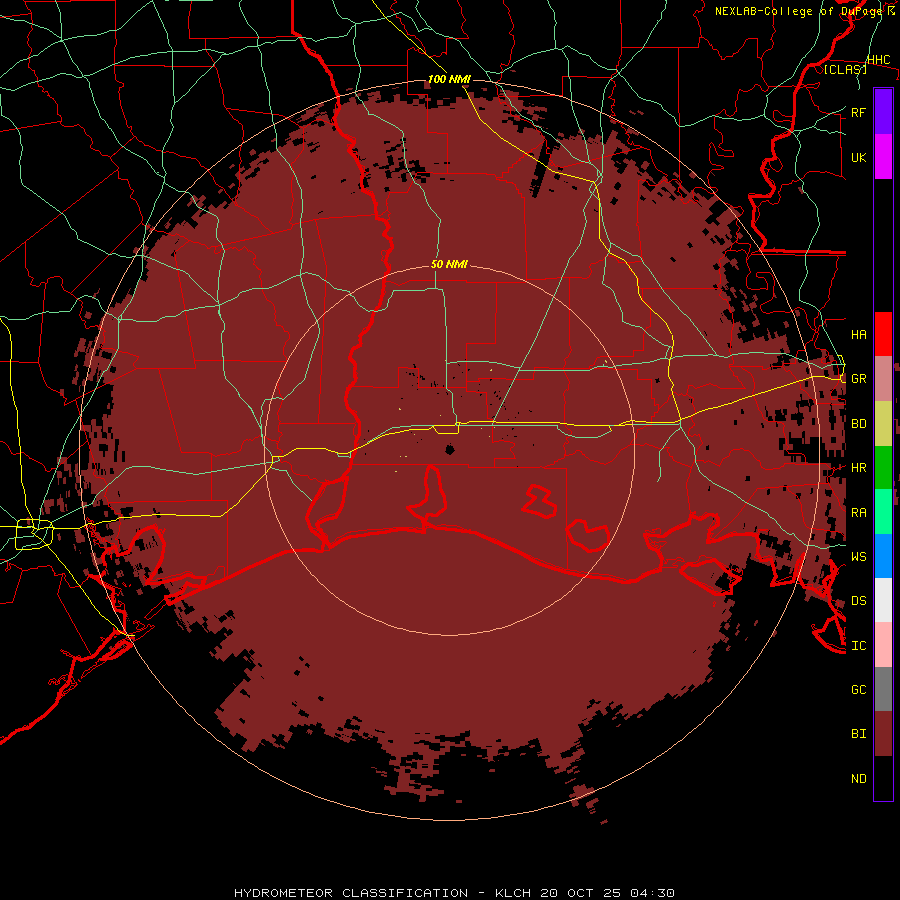Screen dimensions: 900x900
Task: Click the IC legend label
Action: (858, 646)
